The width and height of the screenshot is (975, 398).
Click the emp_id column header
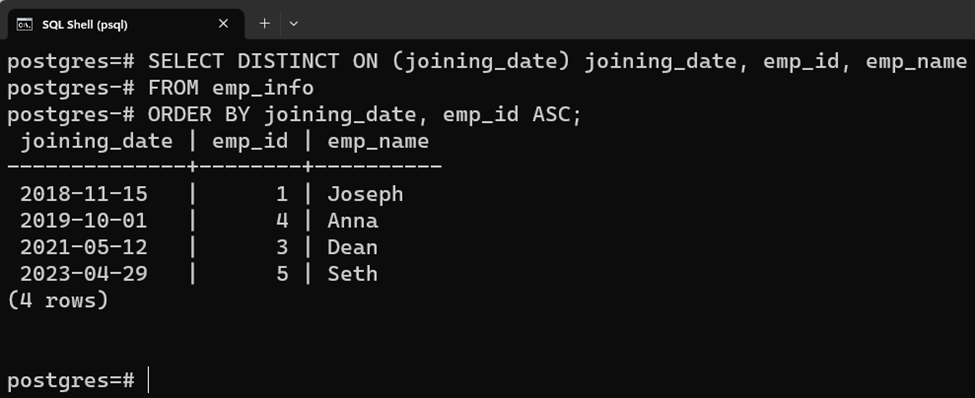tap(250, 141)
